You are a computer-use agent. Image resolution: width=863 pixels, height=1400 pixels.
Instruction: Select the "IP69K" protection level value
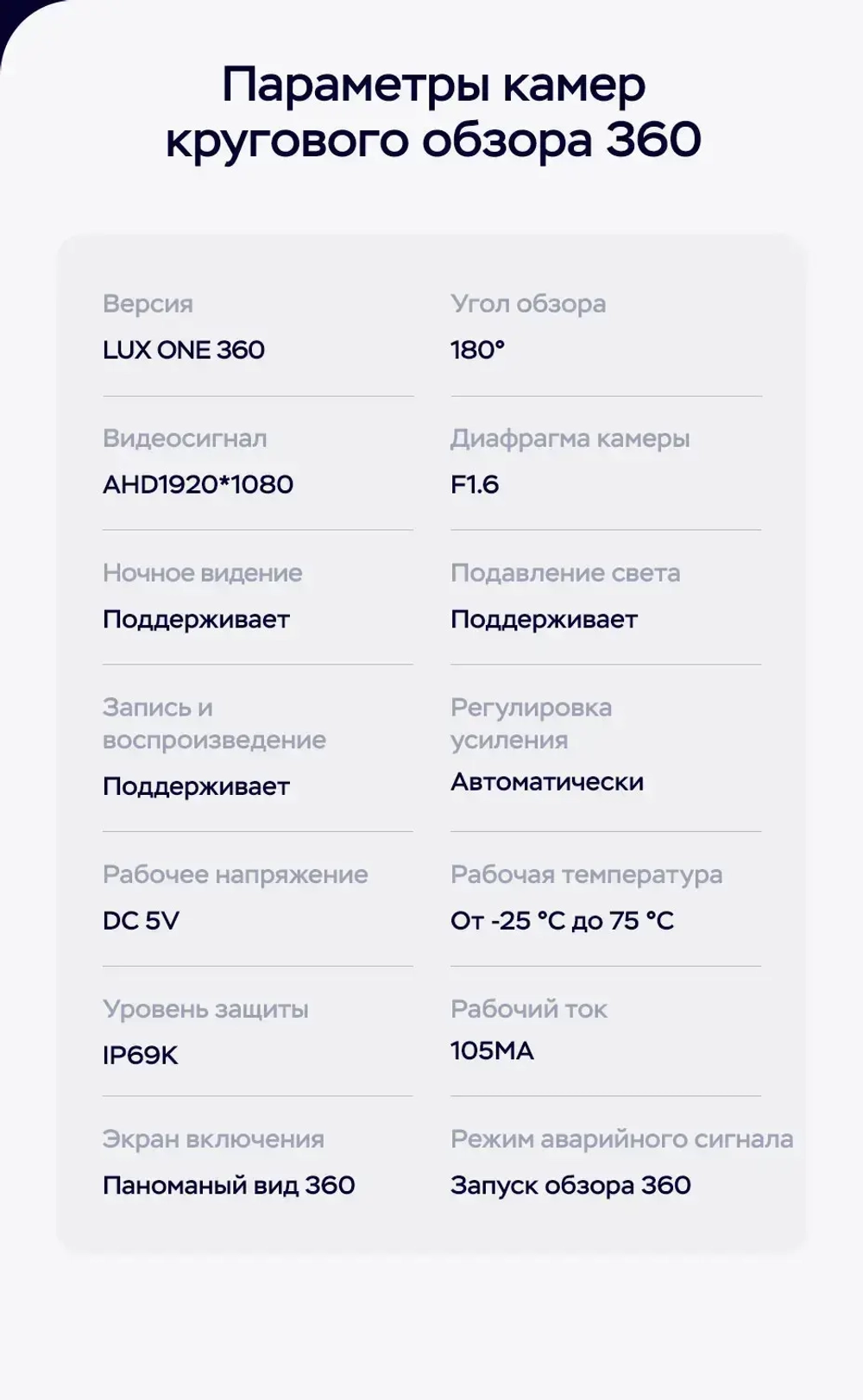click(x=140, y=1055)
